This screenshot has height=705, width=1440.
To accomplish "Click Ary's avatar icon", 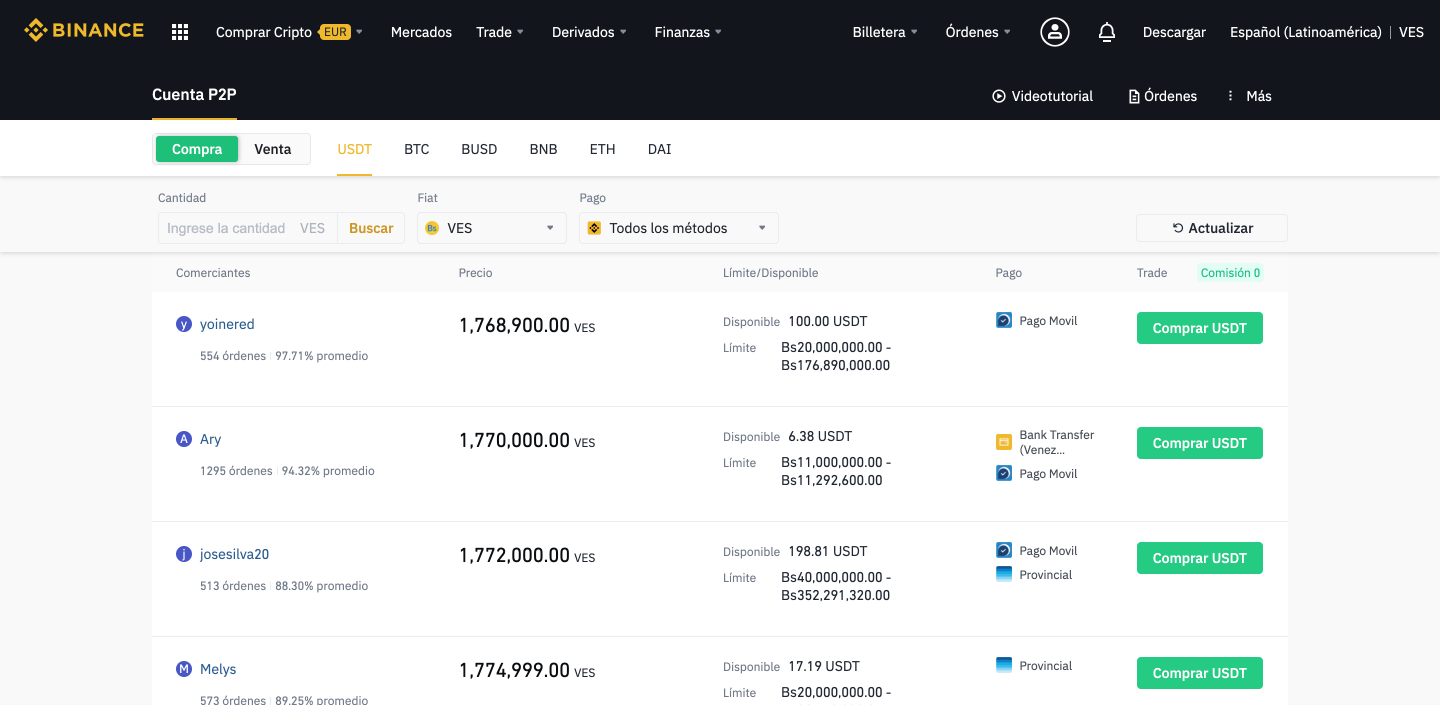I will pyautogui.click(x=183, y=439).
